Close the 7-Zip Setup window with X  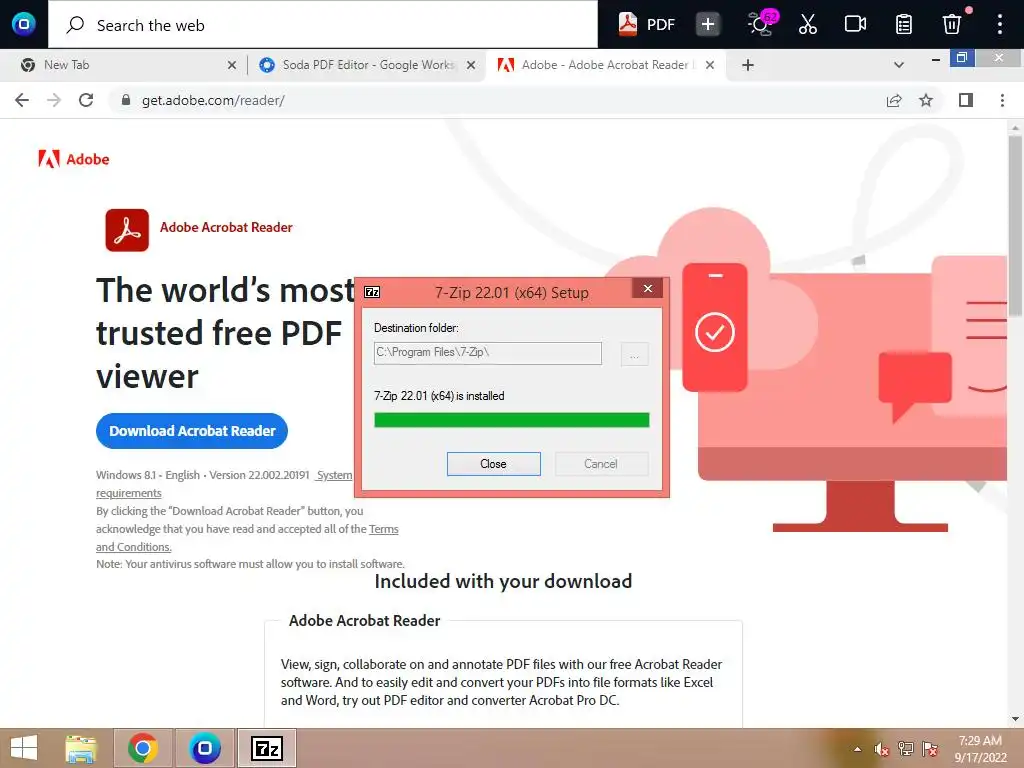pos(647,288)
